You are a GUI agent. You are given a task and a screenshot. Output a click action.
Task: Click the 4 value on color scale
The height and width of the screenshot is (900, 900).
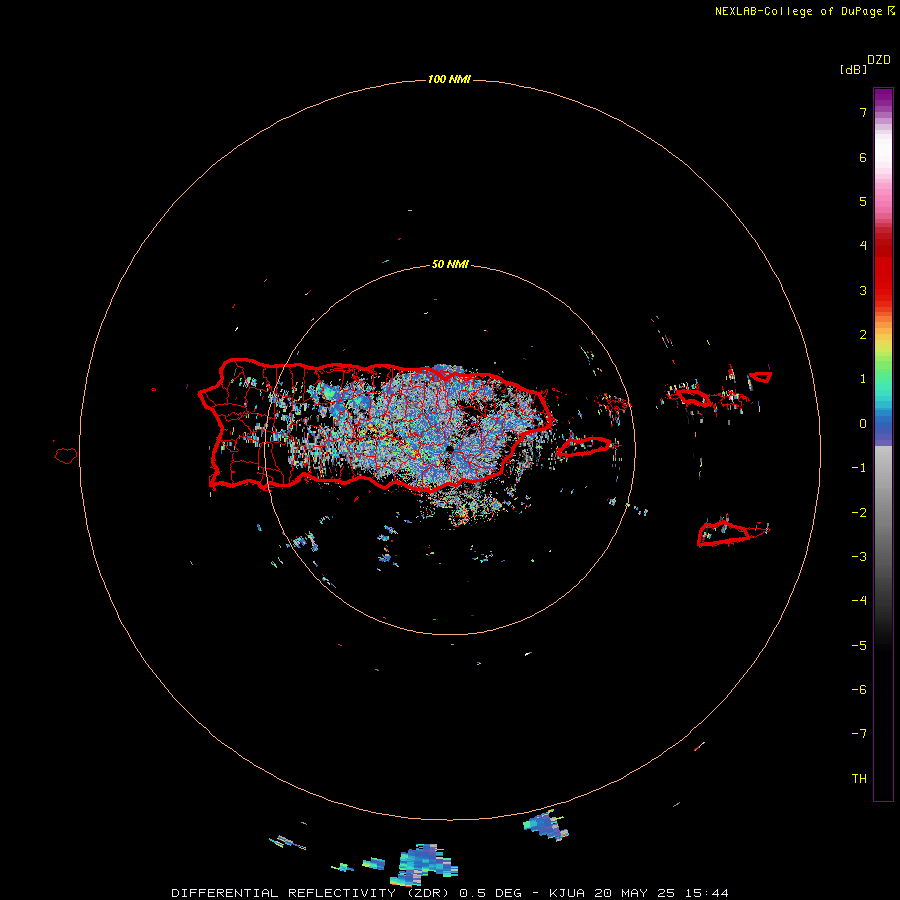[x=863, y=246]
